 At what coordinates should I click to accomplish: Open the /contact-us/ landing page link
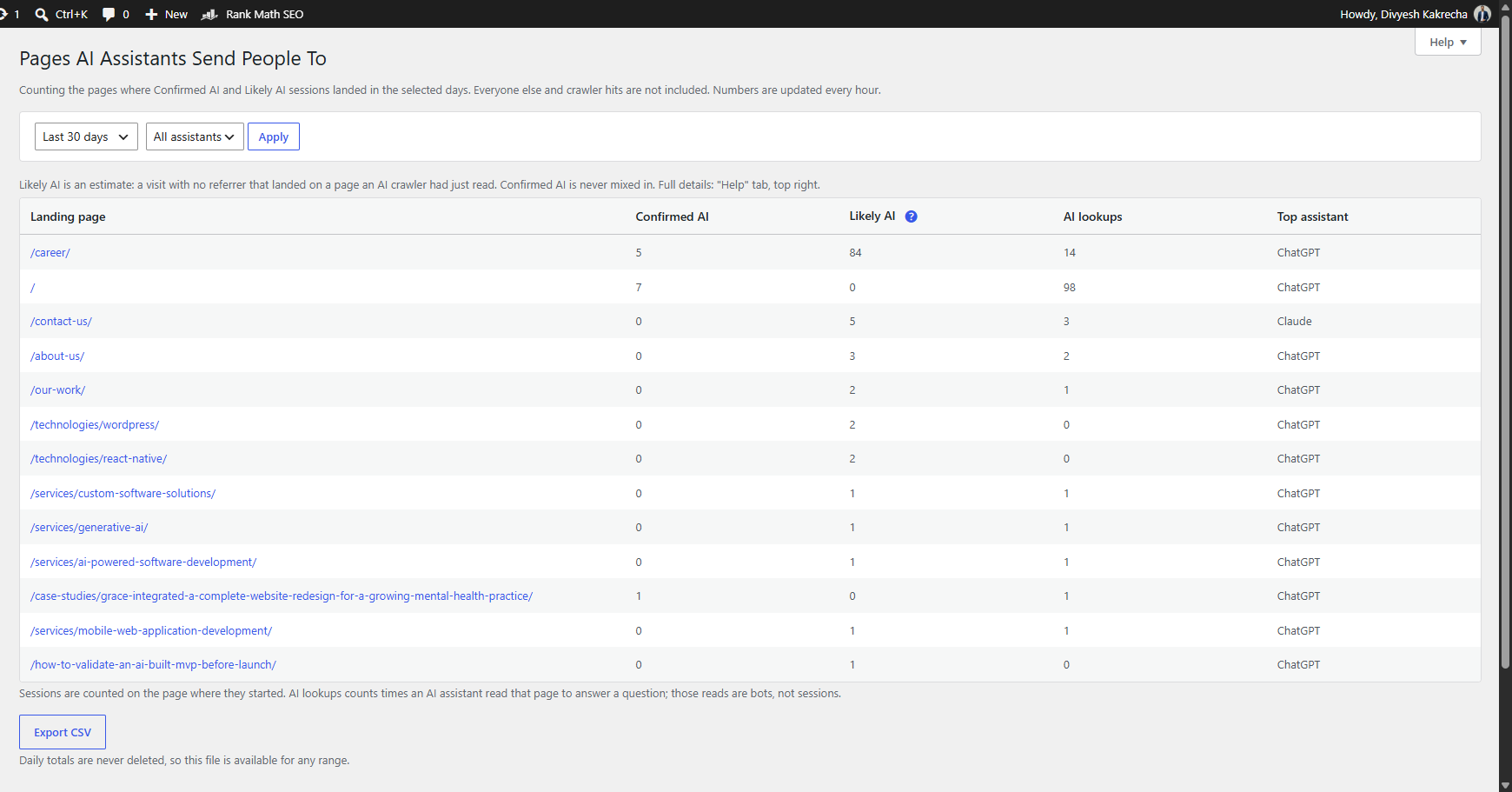pos(61,321)
